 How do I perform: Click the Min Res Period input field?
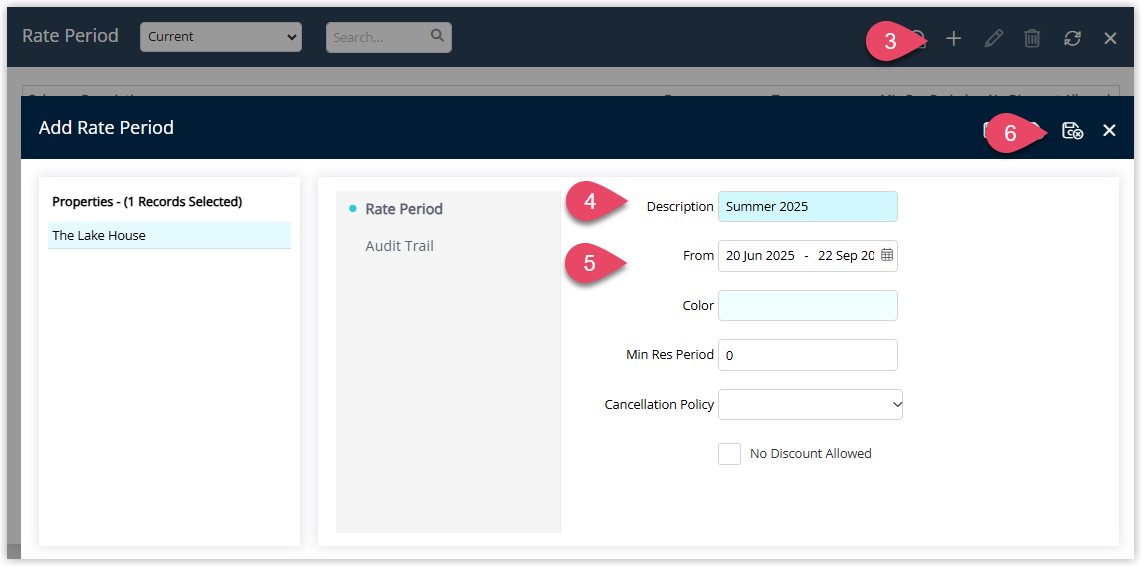tap(808, 355)
